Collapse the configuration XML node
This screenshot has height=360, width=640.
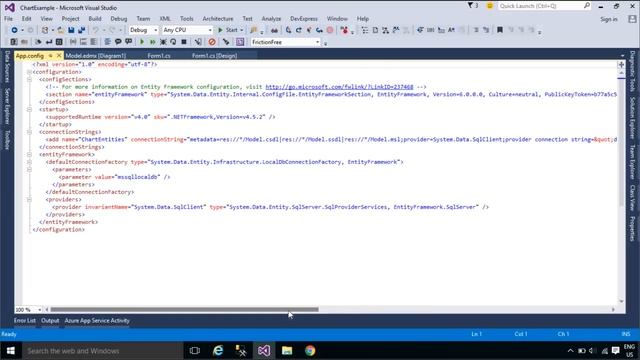click(x=29, y=72)
